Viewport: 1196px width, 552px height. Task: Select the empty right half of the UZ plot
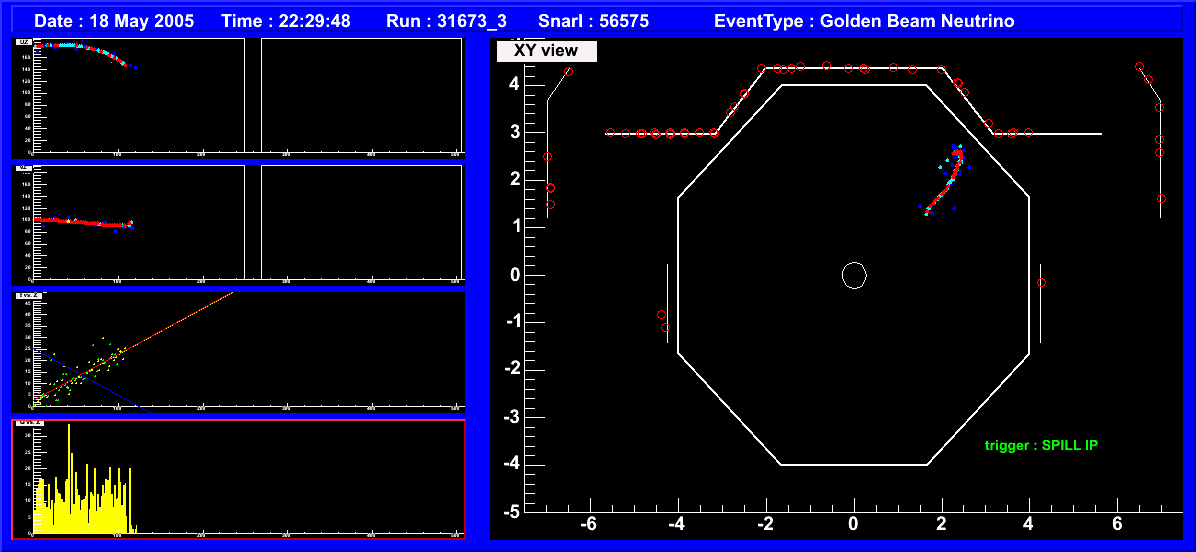pos(360,95)
